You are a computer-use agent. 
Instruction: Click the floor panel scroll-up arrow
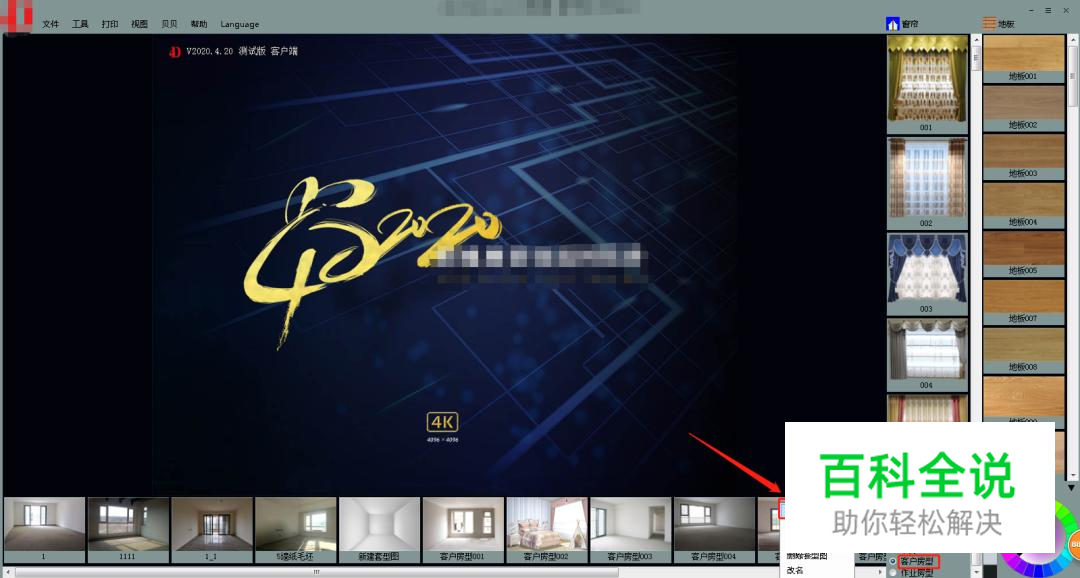pos(1072,40)
